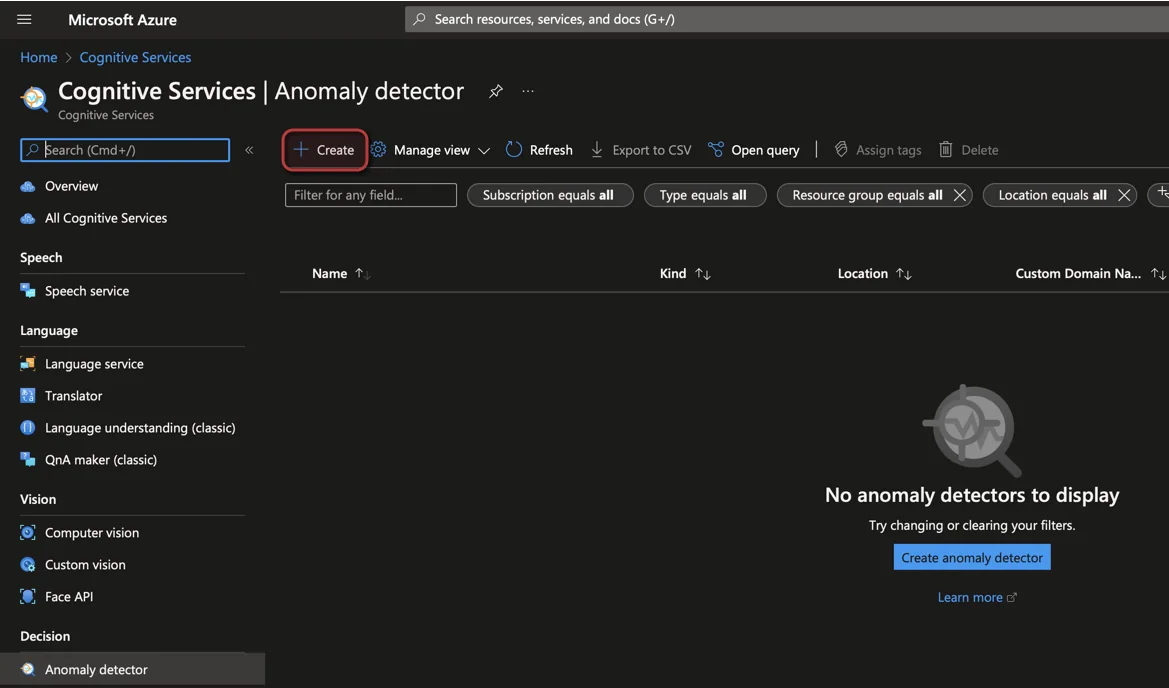Focus the sidebar Search (Cmd+/) field
This screenshot has width=1169, height=688.
[x=125, y=150]
